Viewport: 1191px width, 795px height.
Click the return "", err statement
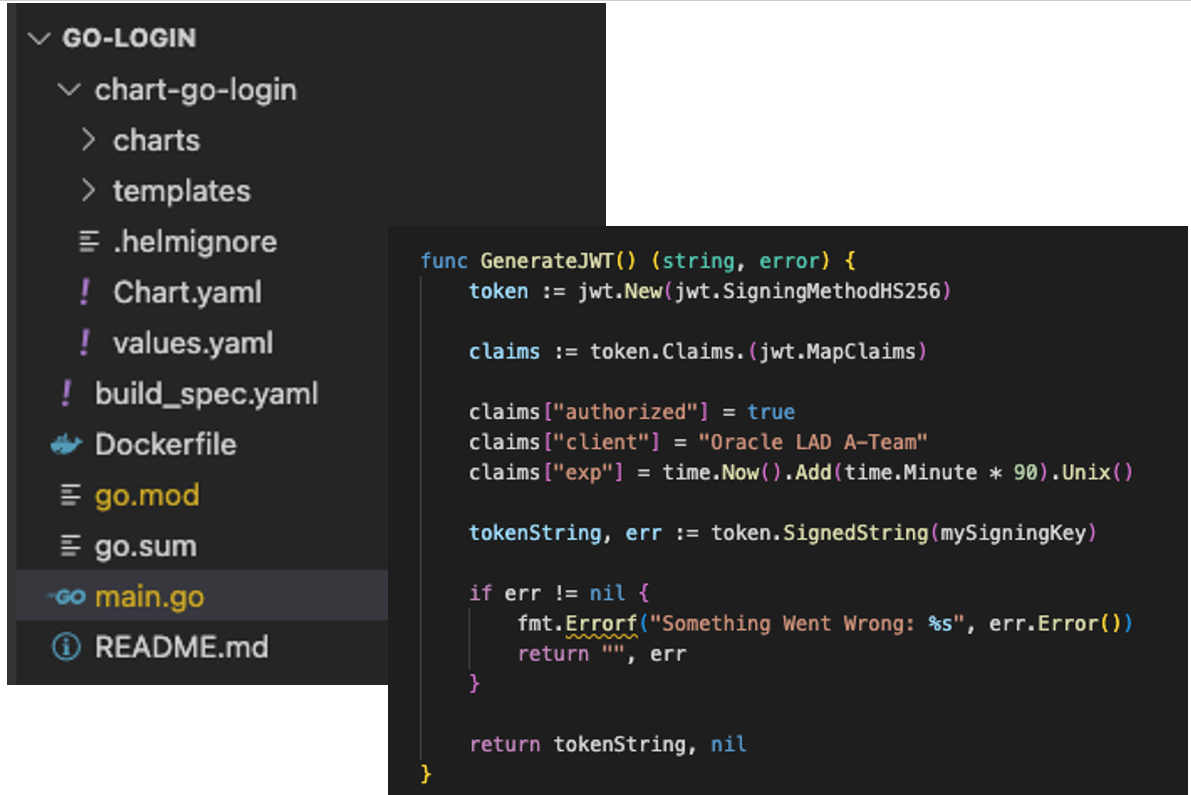pos(602,654)
